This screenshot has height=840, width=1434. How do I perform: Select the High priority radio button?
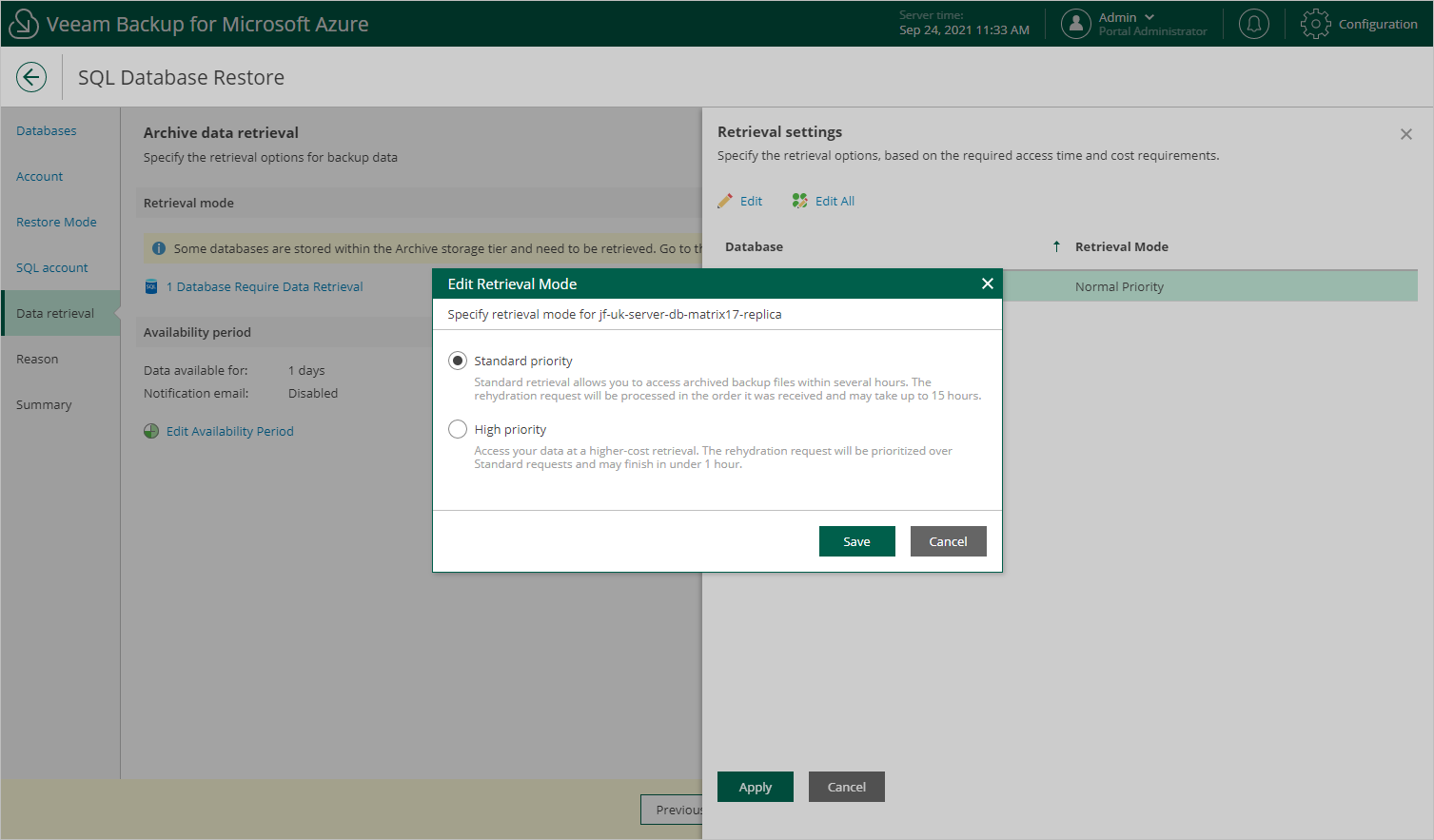pyautogui.click(x=458, y=429)
